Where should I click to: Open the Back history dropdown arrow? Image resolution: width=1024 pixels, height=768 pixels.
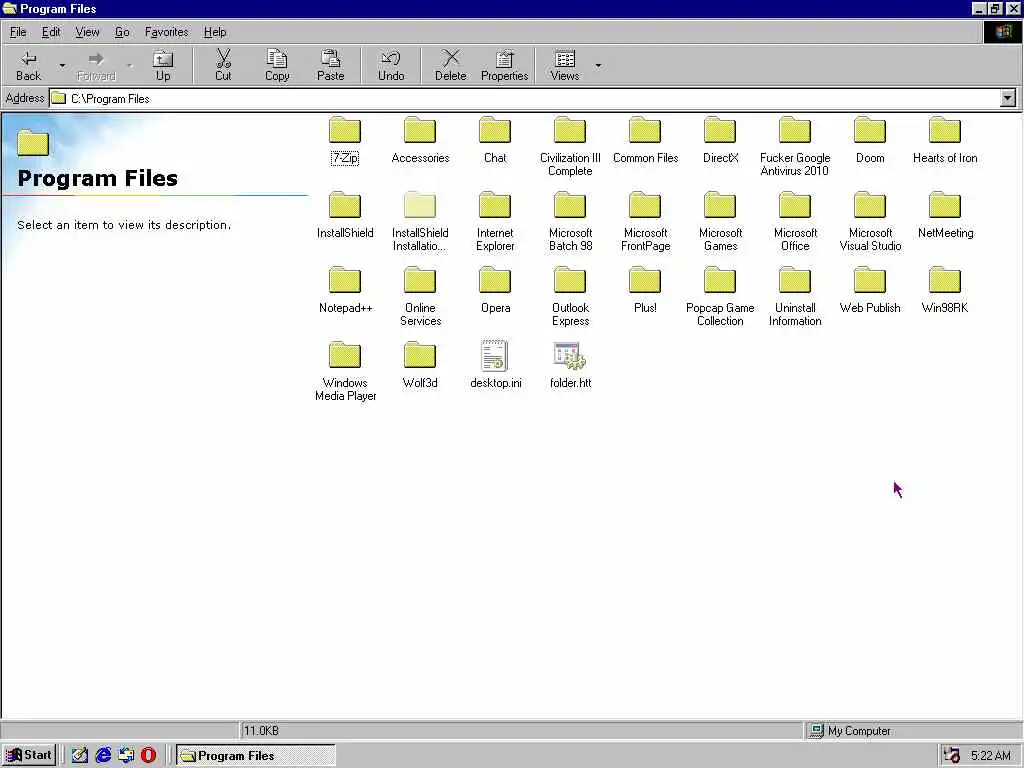pos(62,65)
